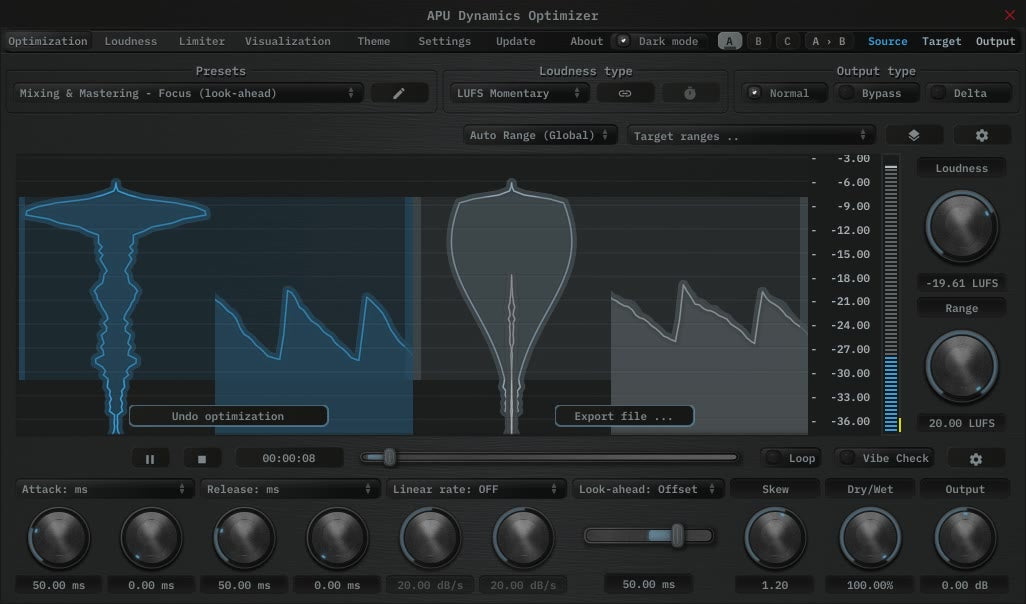Image resolution: width=1026 pixels, height=604 pixels.
Task: Click Export file ... button
Action: tap(624, 416)
